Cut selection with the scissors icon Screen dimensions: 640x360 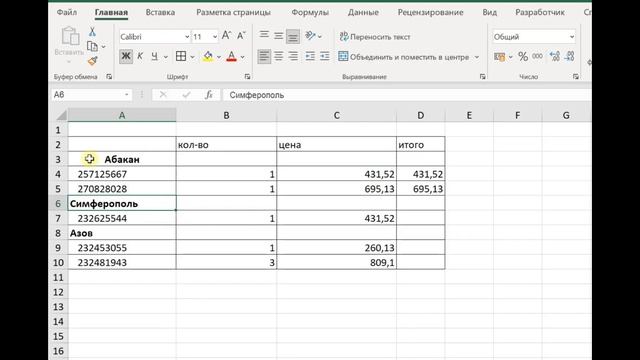(x=92, y=32)
